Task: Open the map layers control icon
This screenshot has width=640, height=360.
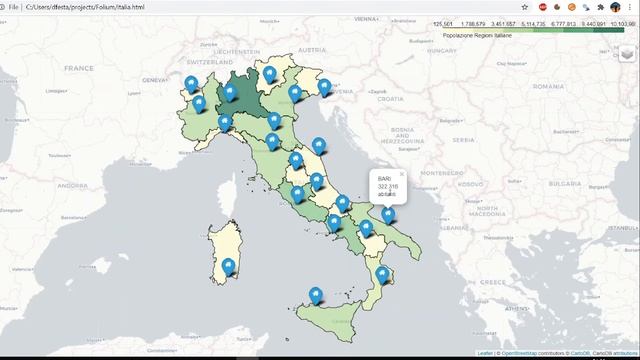Action: coord(627,53)
